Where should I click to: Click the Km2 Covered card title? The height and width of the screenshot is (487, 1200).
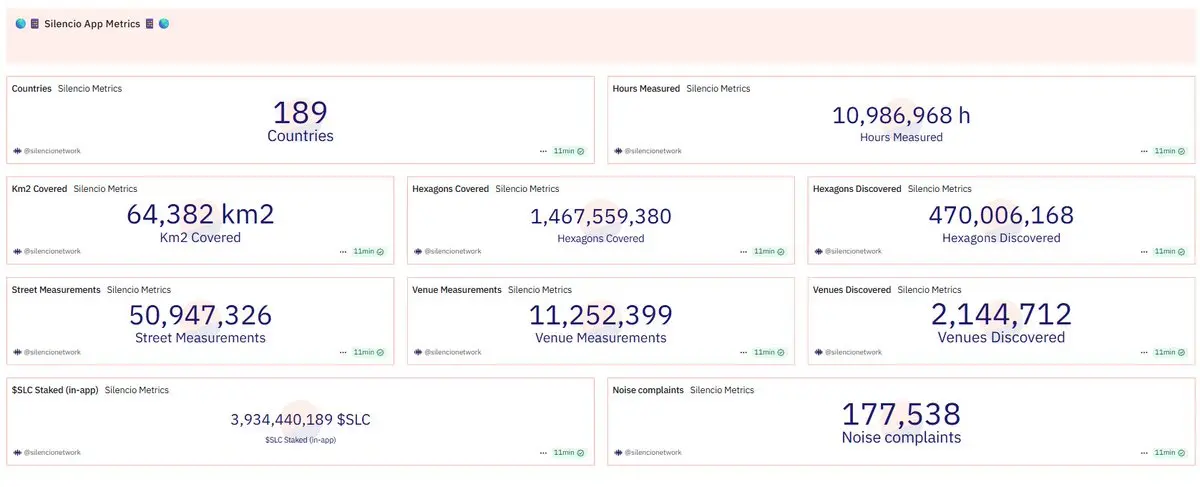[40, 189]
